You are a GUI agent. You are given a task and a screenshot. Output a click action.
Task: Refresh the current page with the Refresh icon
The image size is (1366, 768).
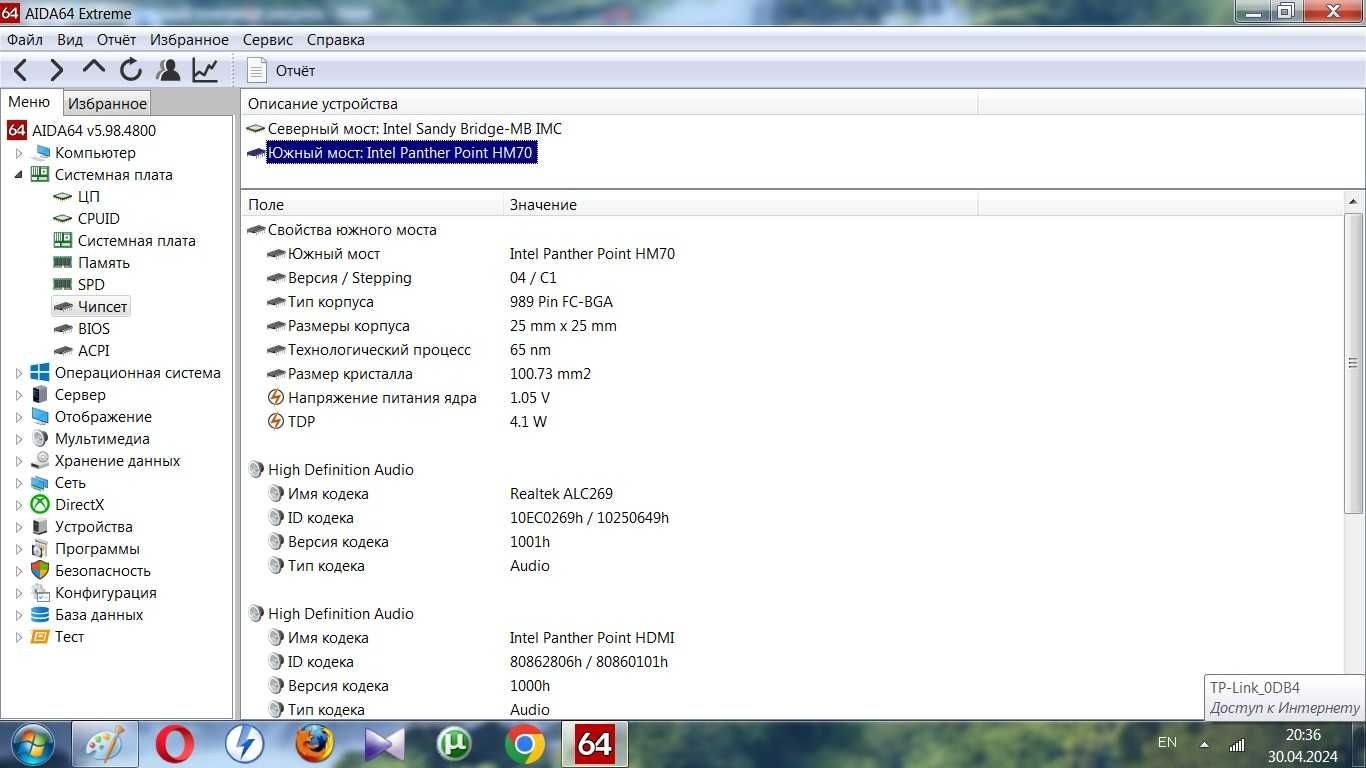(131, 70)
